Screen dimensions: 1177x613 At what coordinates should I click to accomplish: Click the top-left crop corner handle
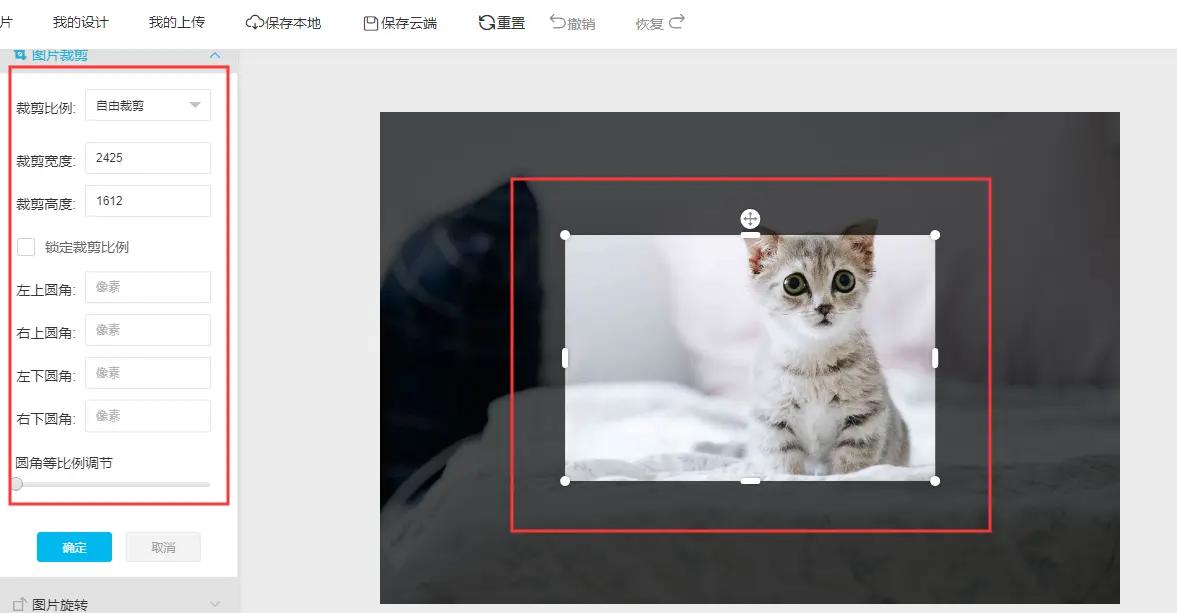click(565, 235)
